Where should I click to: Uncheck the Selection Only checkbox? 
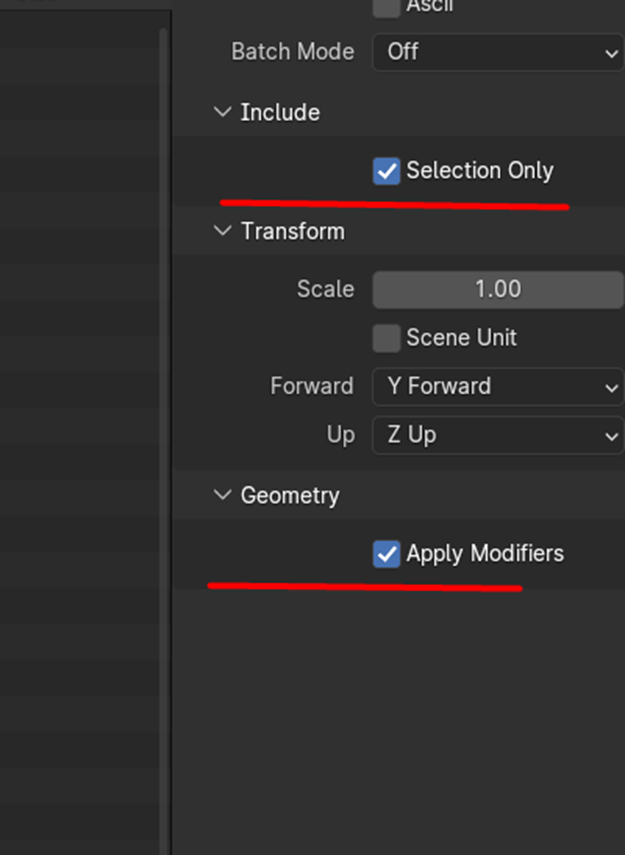[386, 171]
